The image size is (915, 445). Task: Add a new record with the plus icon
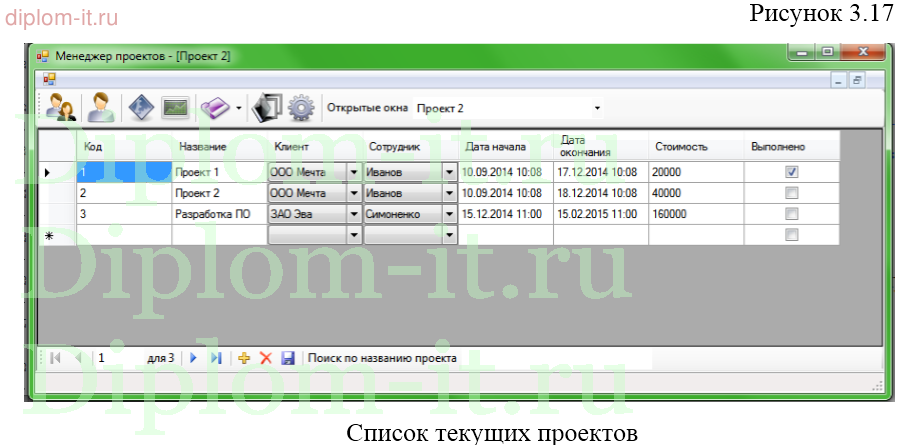244,358
